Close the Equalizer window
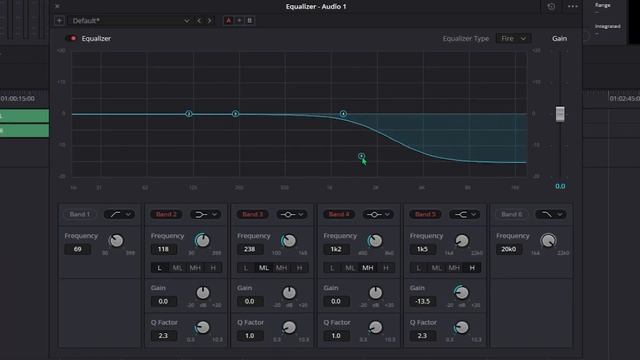This screenshot has height=360, width=640. (x=57, y=6)
